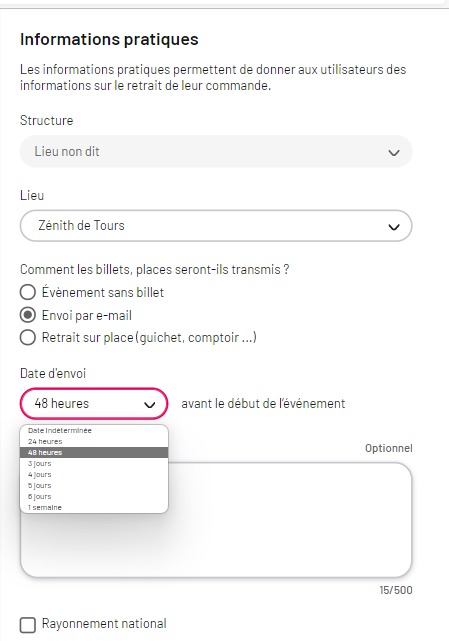Select the Envoi par e-mail radio button

[28, 315]
